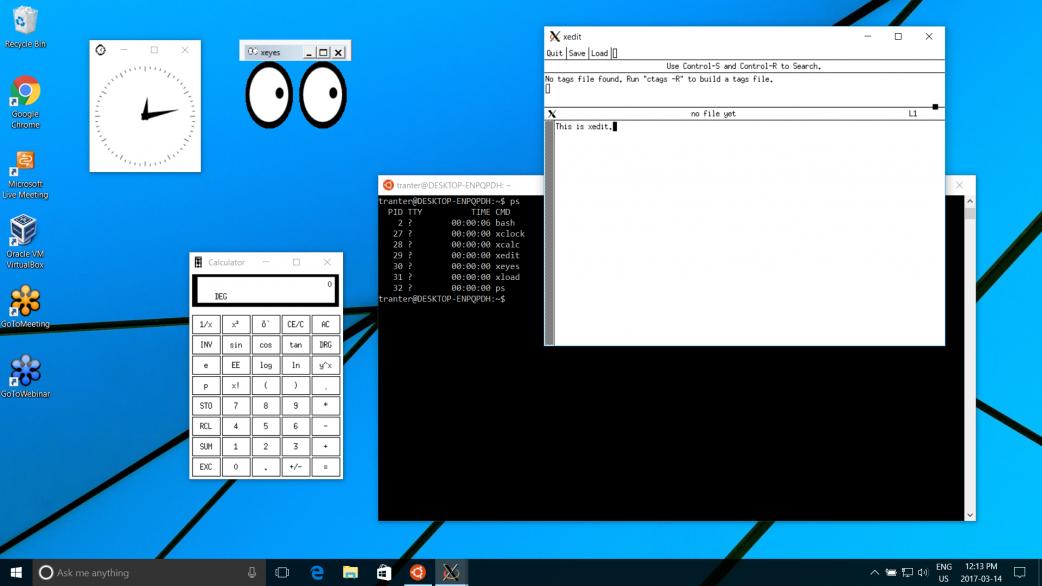Open the Recycle Bin
The image size is (1042, 586).
click(x=25, y=22)
